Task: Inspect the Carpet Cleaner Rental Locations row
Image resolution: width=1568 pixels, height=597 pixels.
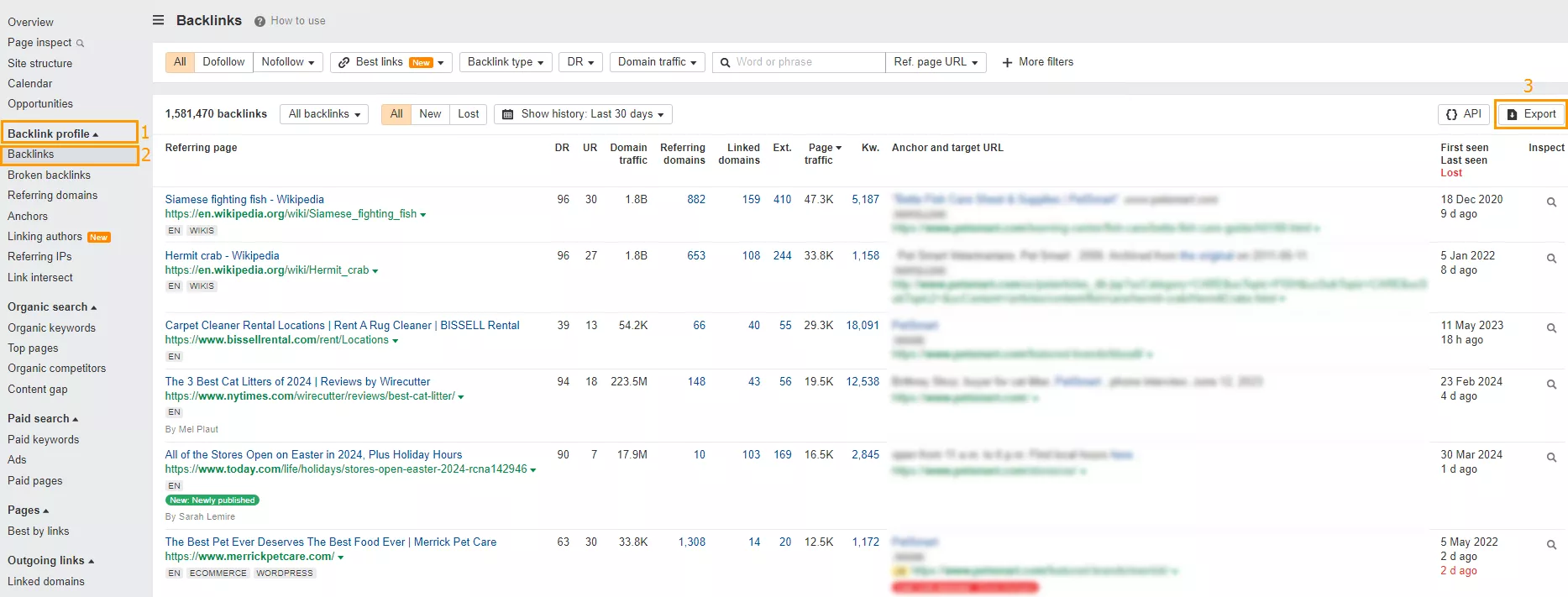Action: [x=1551, y=327]
